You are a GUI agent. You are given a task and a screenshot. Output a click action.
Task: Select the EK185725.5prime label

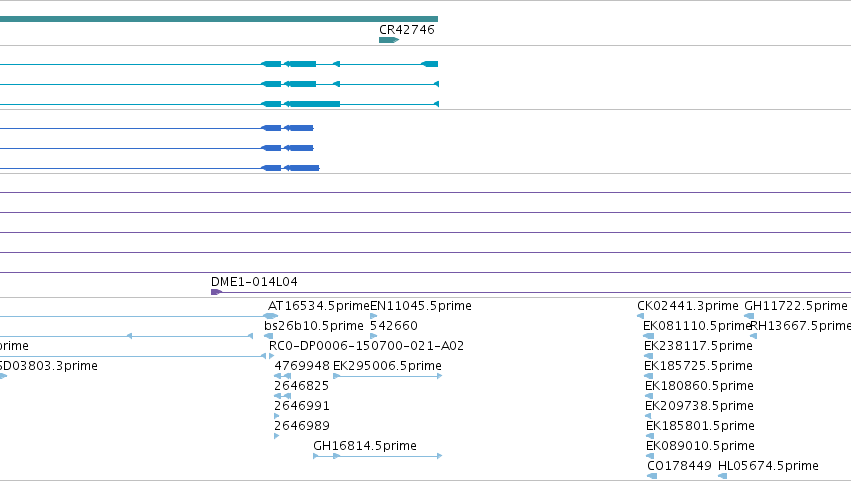(x=698, y=366)
